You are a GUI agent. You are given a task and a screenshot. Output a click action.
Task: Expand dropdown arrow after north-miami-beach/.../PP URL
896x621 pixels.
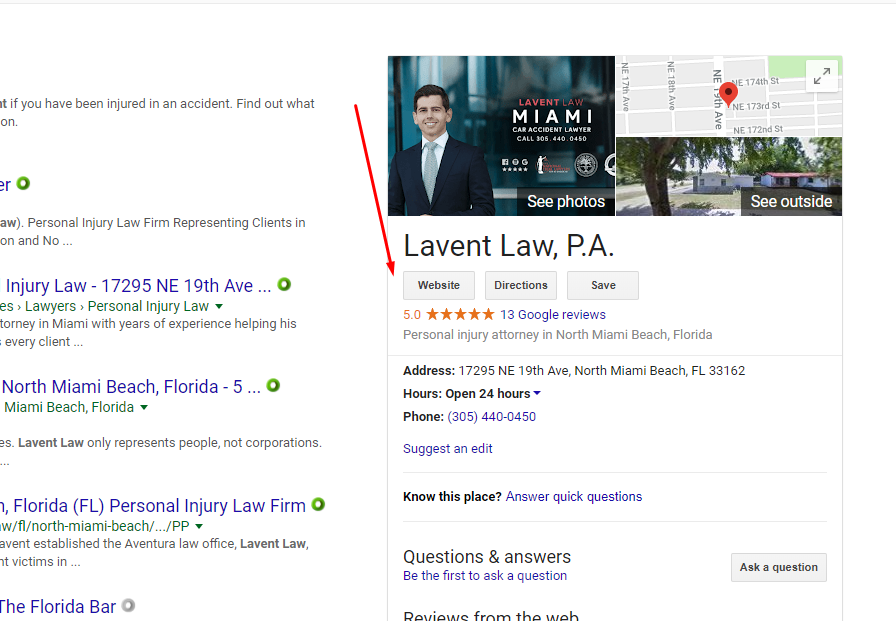coord(199,526)
